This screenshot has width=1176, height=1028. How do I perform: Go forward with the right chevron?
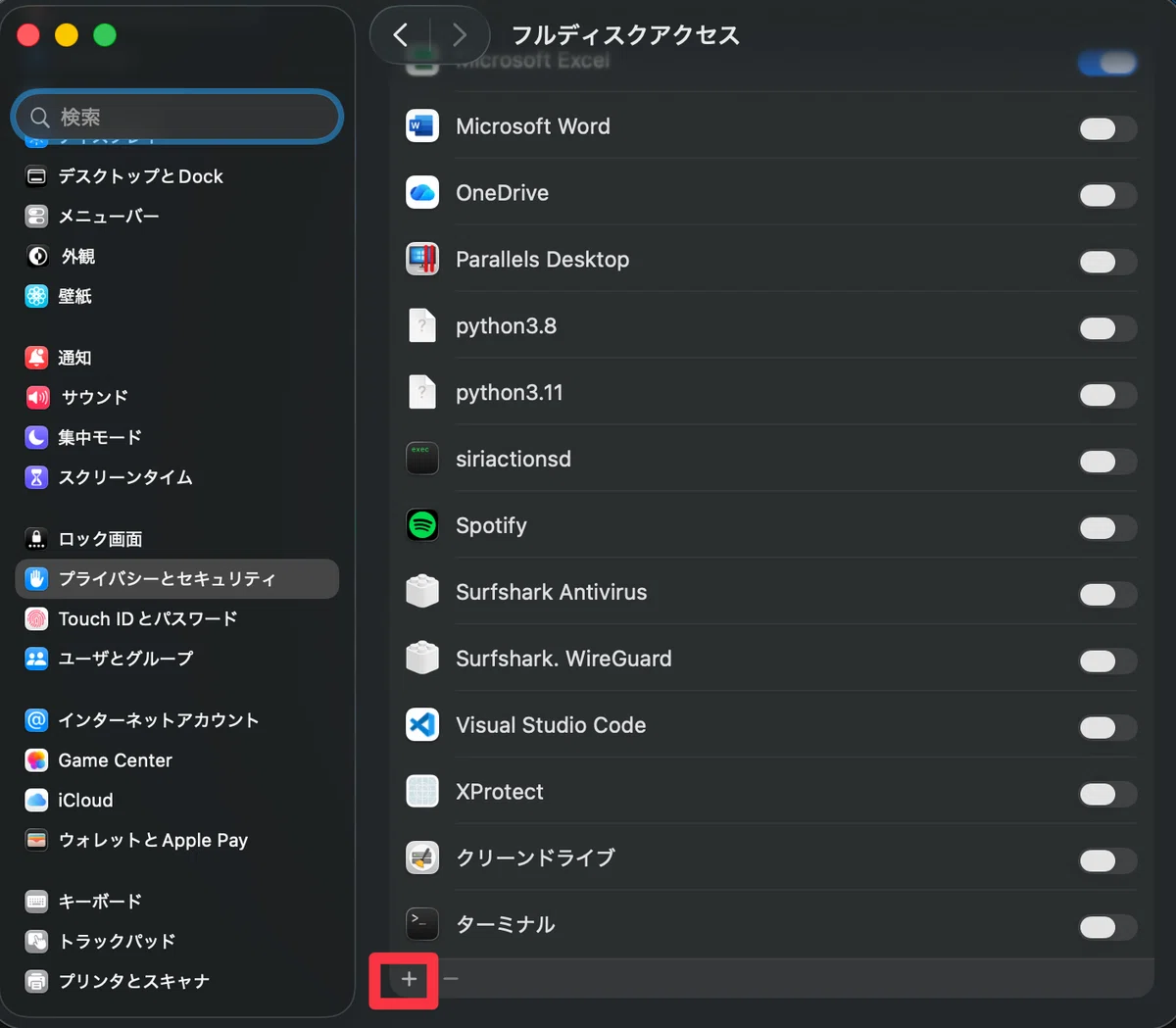[x=459, y=35]
